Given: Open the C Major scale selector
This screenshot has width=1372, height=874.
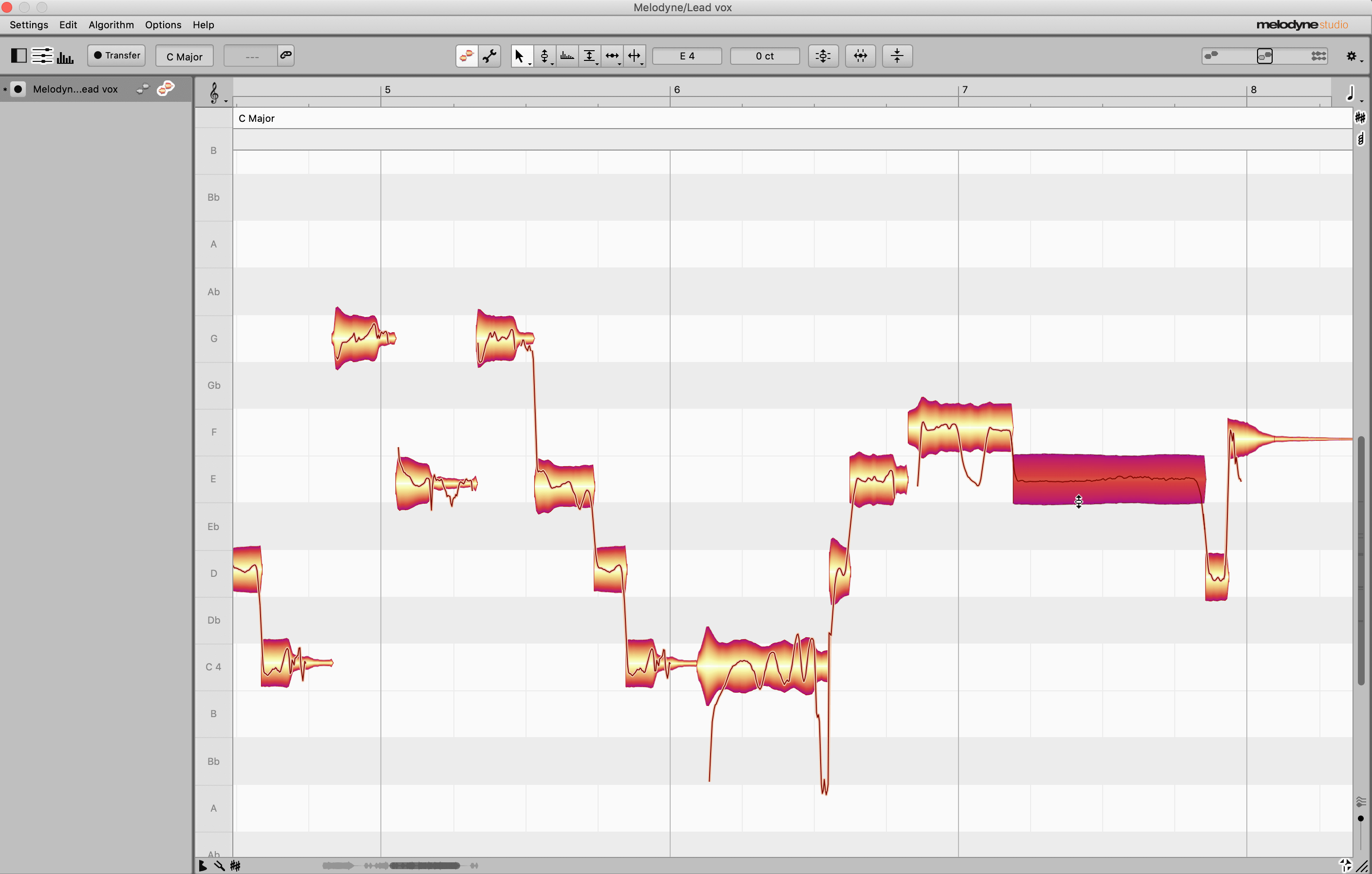Looking at the screenshot, I should pyautogui.click(x=184, y=56).
